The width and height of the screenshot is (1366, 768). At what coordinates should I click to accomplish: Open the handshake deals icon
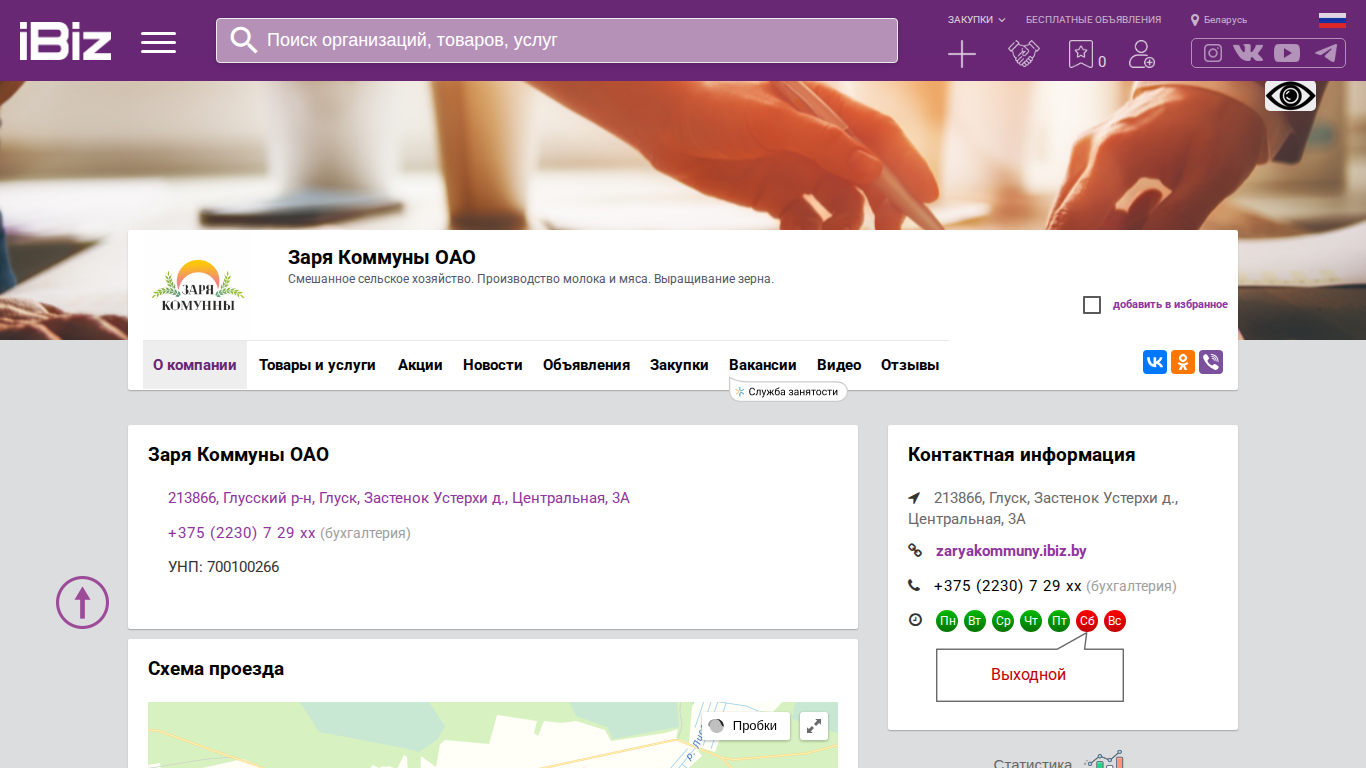(1024, 54)
